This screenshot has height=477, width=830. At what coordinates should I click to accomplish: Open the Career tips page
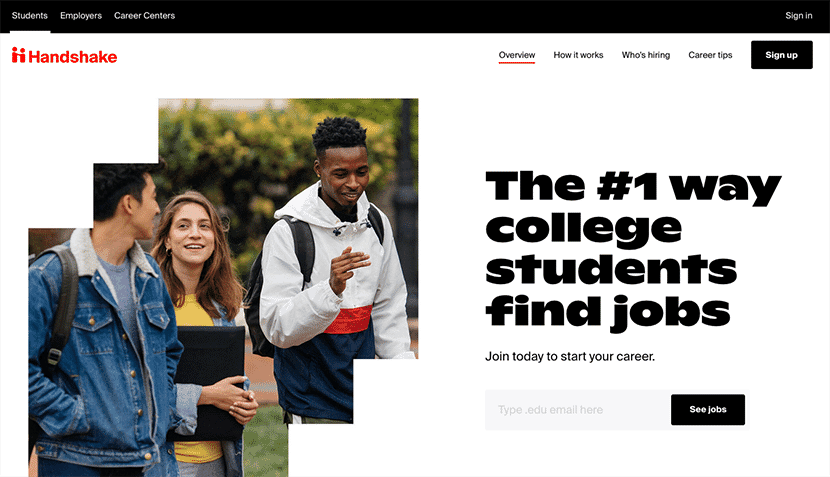tap(710, 55)
